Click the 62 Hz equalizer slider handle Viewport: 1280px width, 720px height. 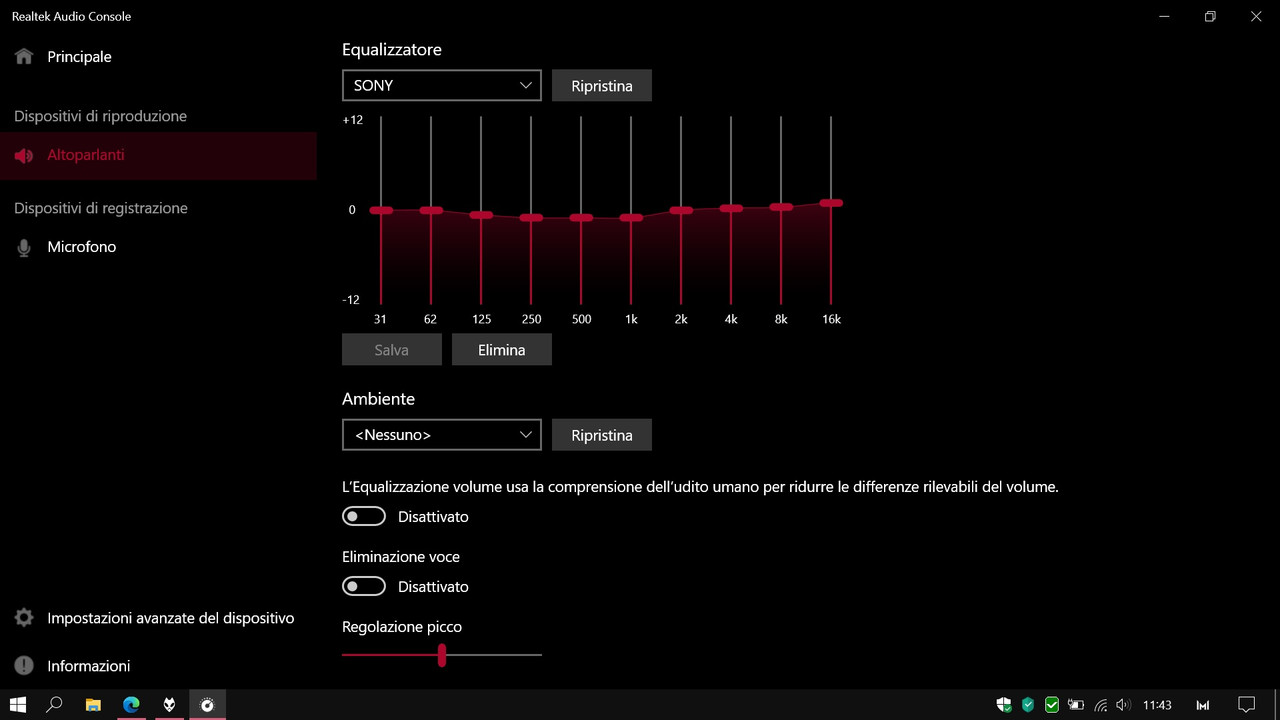(x=431, y=210)
